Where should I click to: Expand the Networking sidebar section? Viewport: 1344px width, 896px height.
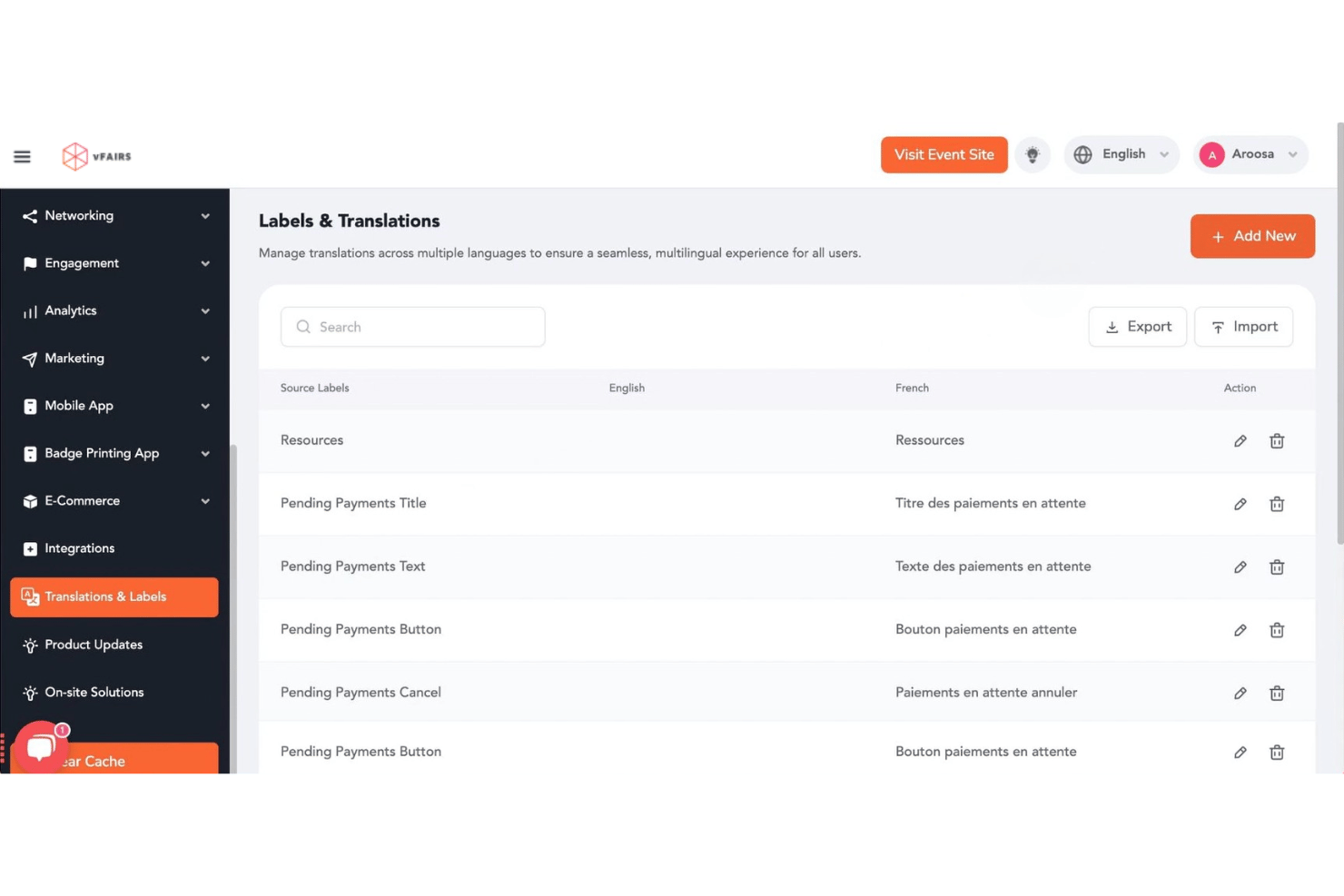[x=115, y=216]
